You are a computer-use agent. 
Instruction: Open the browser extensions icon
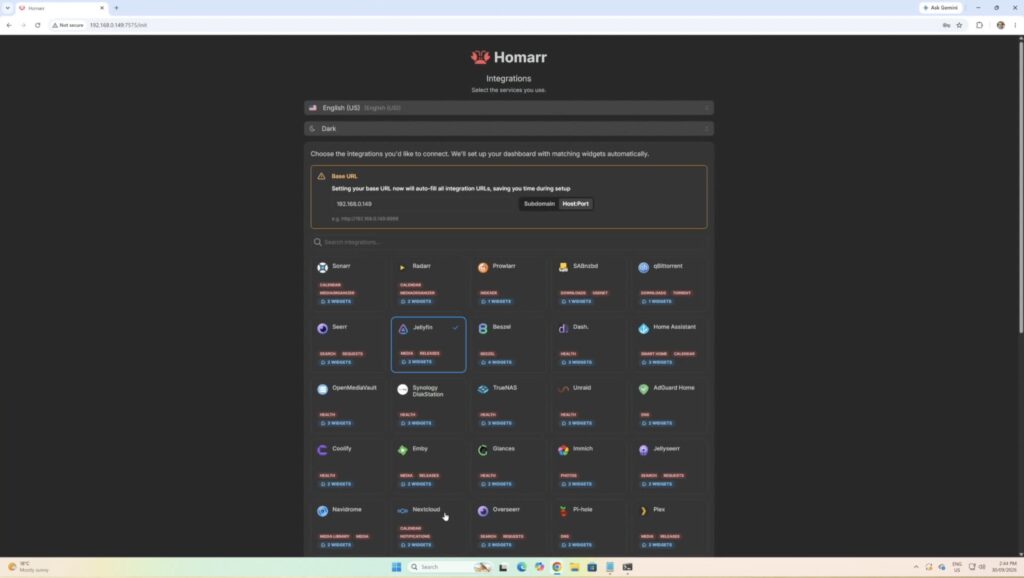979,25
